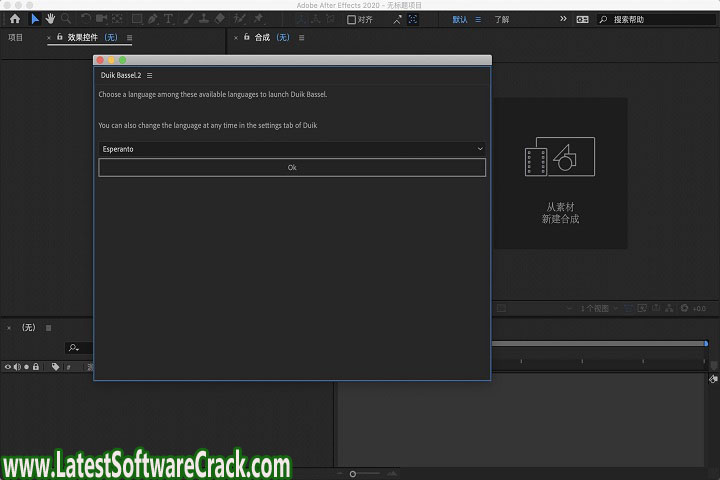
Task: Click the timeline time navigator end handle
Action: (x=706, y=344)
